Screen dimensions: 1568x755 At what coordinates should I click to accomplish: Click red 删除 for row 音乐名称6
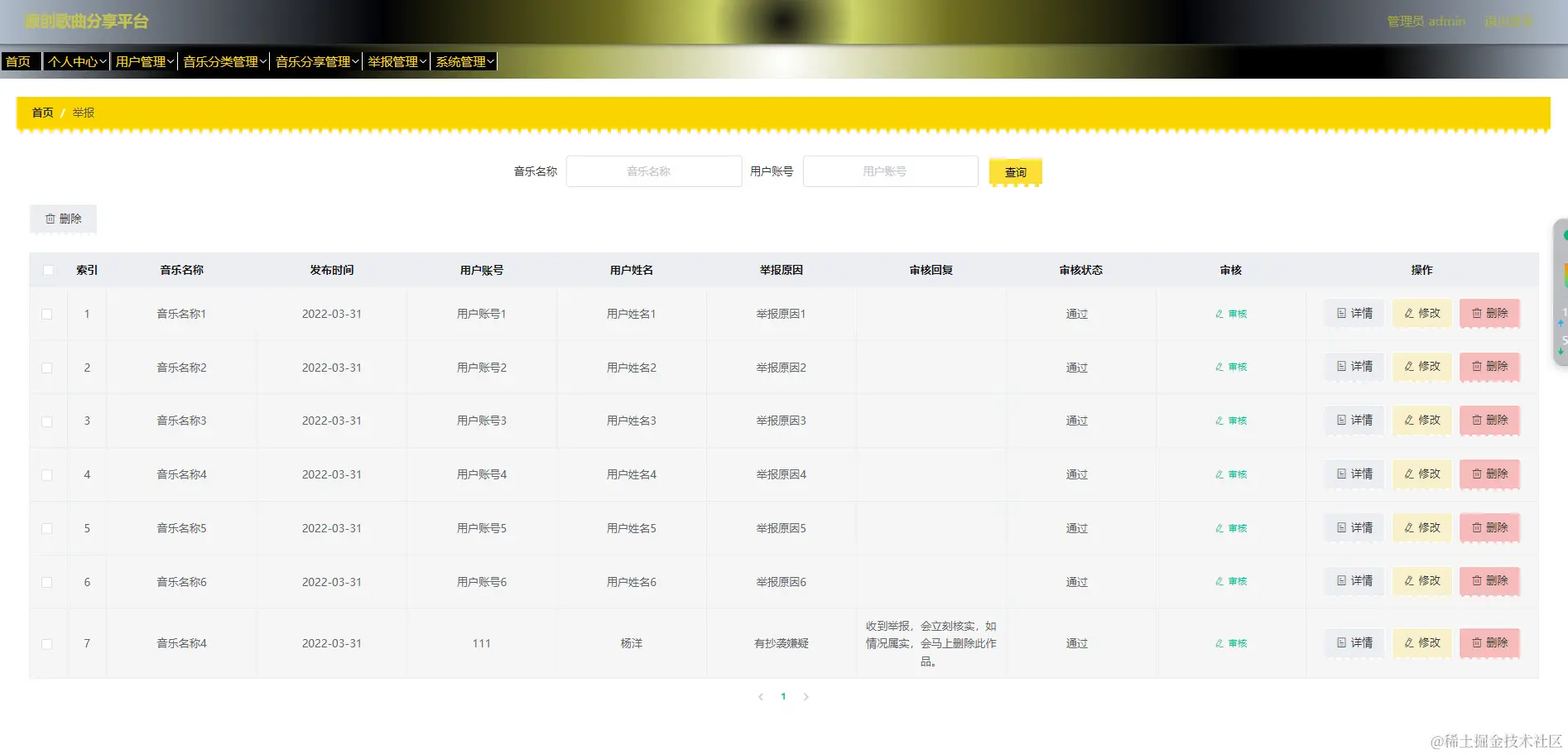pyautogui.click(x=1489, y=580)
